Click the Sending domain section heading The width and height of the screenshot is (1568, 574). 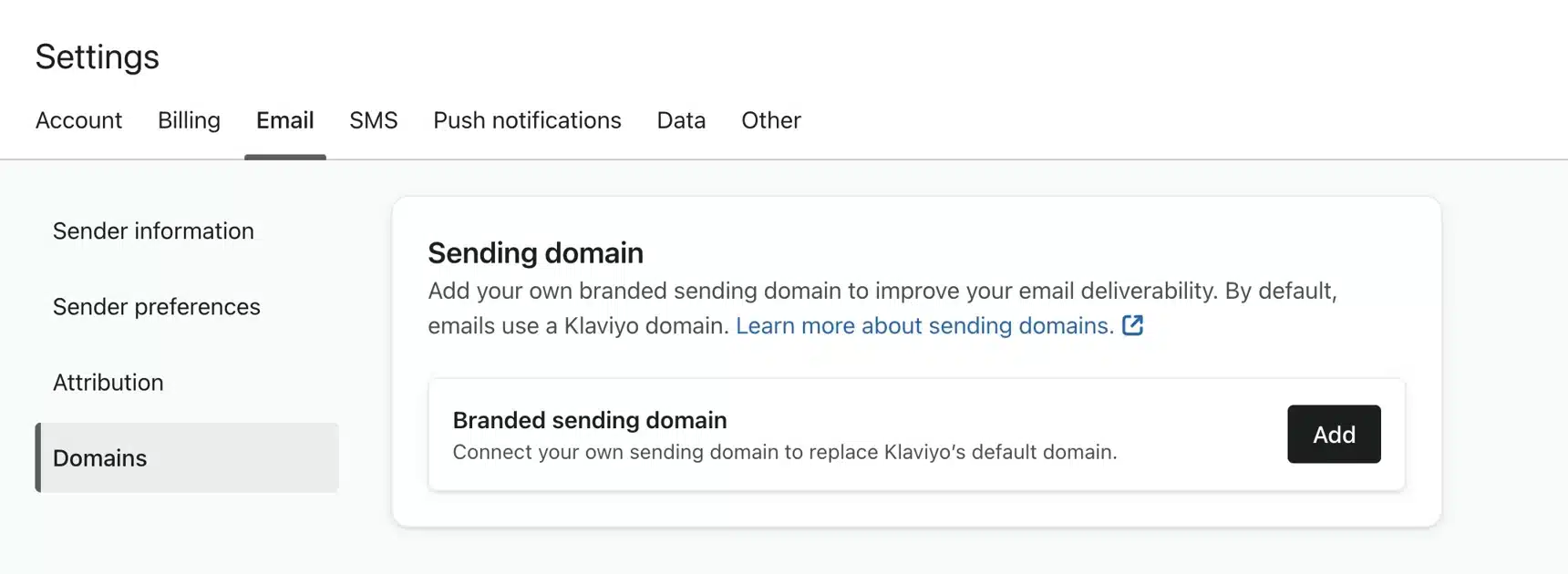(535, 253)
